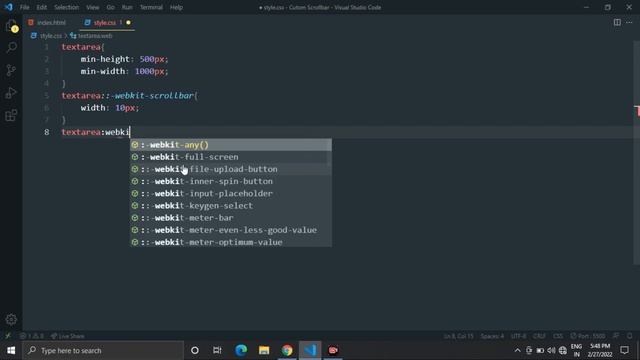Open the Terminal menu
Viewport: 640px width, 360px height.
pos(151,7)
